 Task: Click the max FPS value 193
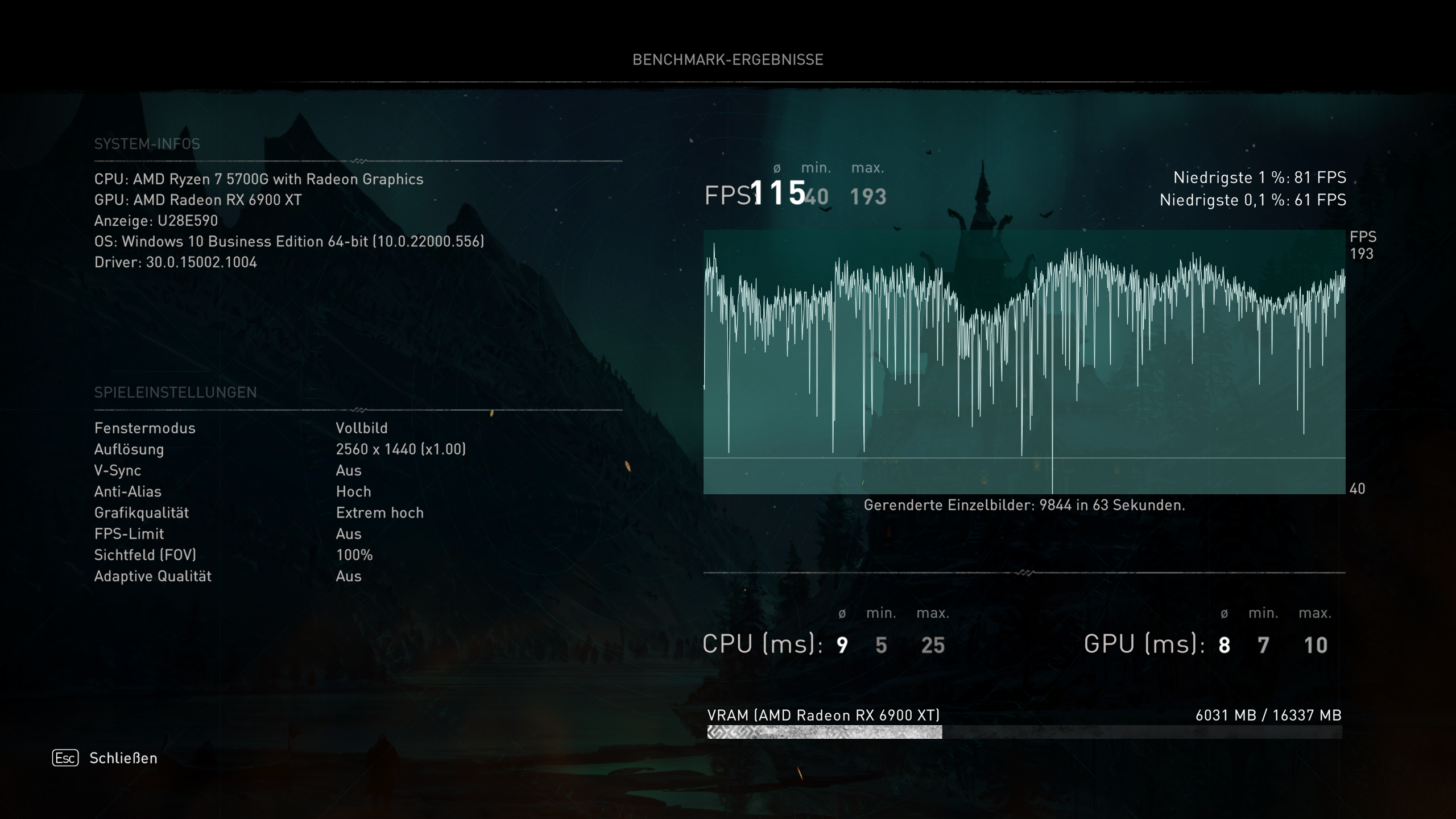[868, 197]
